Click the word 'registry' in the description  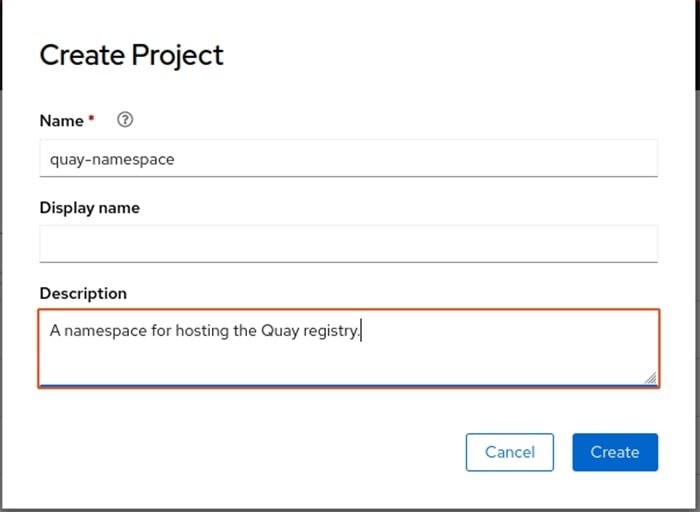pos(330,331)
